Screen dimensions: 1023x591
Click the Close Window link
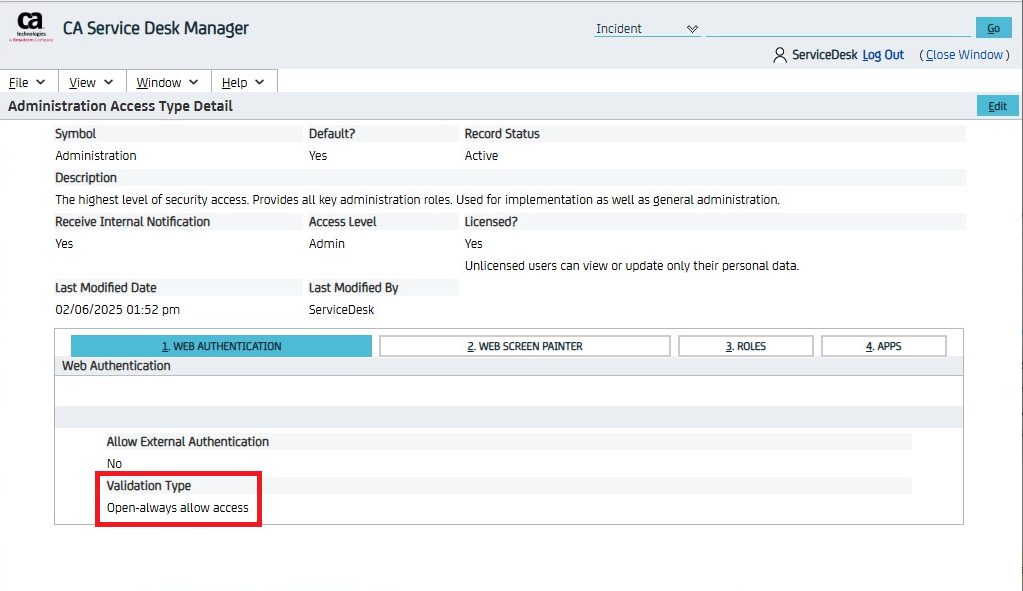pos(964,55)
